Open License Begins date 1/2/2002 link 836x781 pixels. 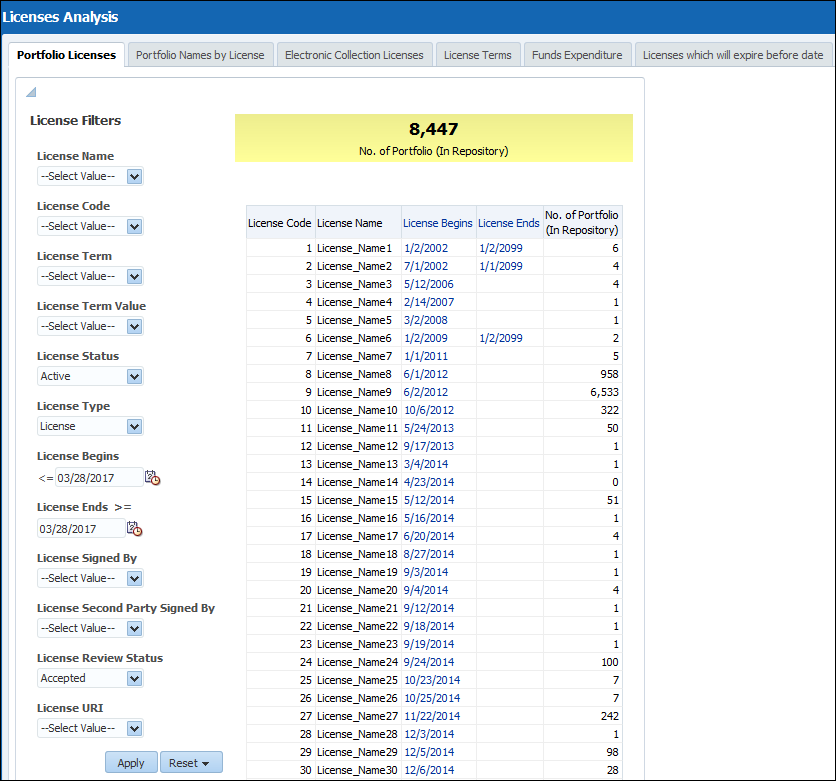tap(426, 248)
